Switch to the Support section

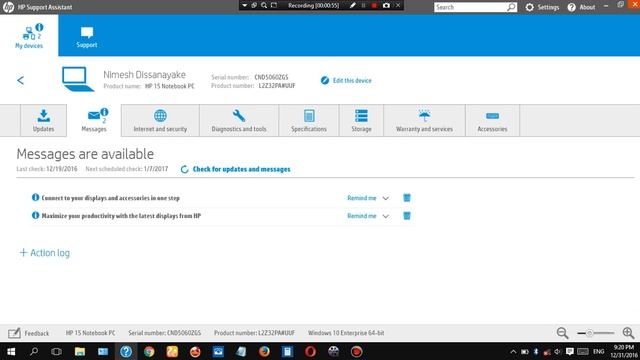pyautogui.click(x=87, y=37)
